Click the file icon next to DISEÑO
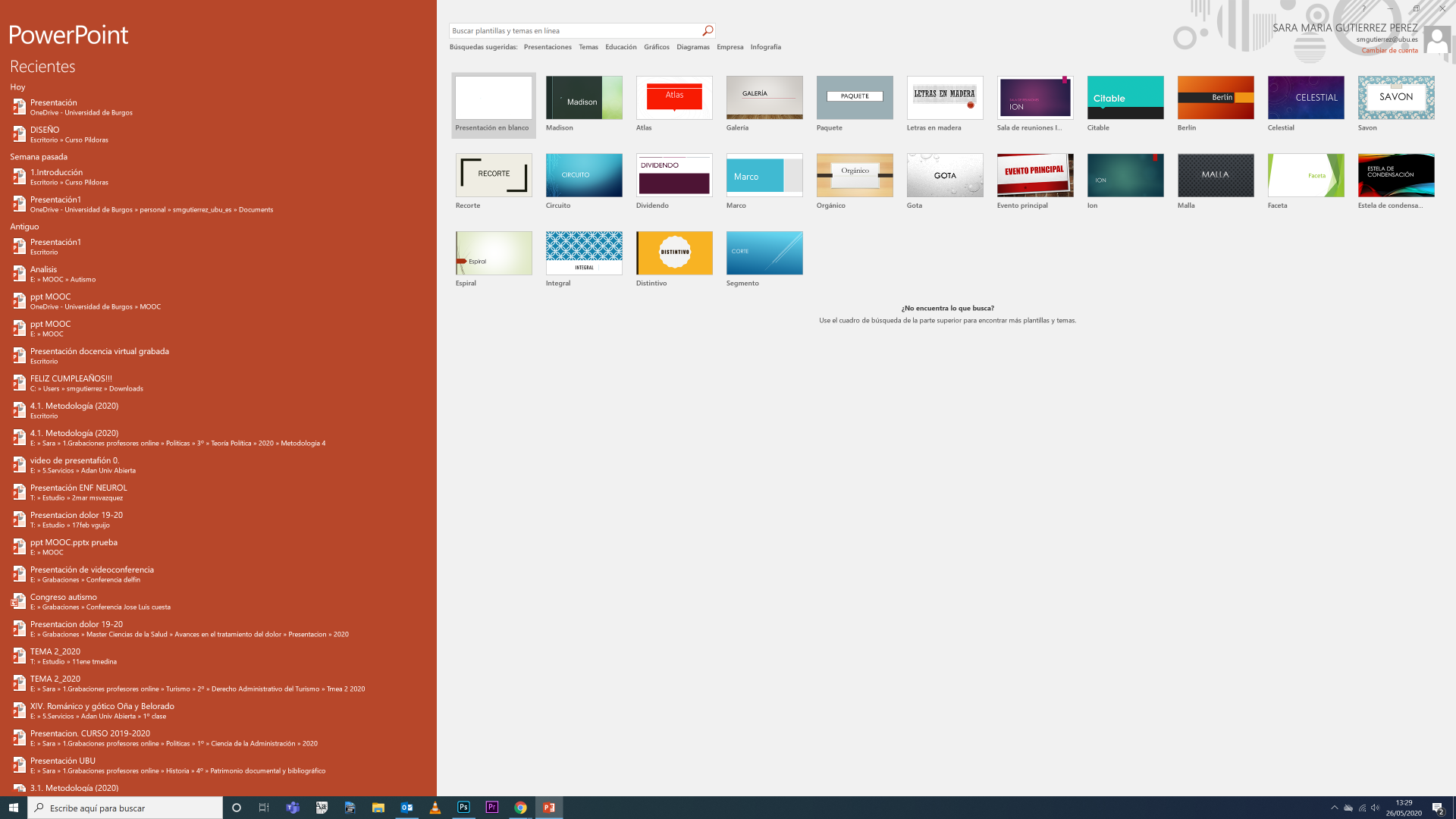 click(19, 134)
